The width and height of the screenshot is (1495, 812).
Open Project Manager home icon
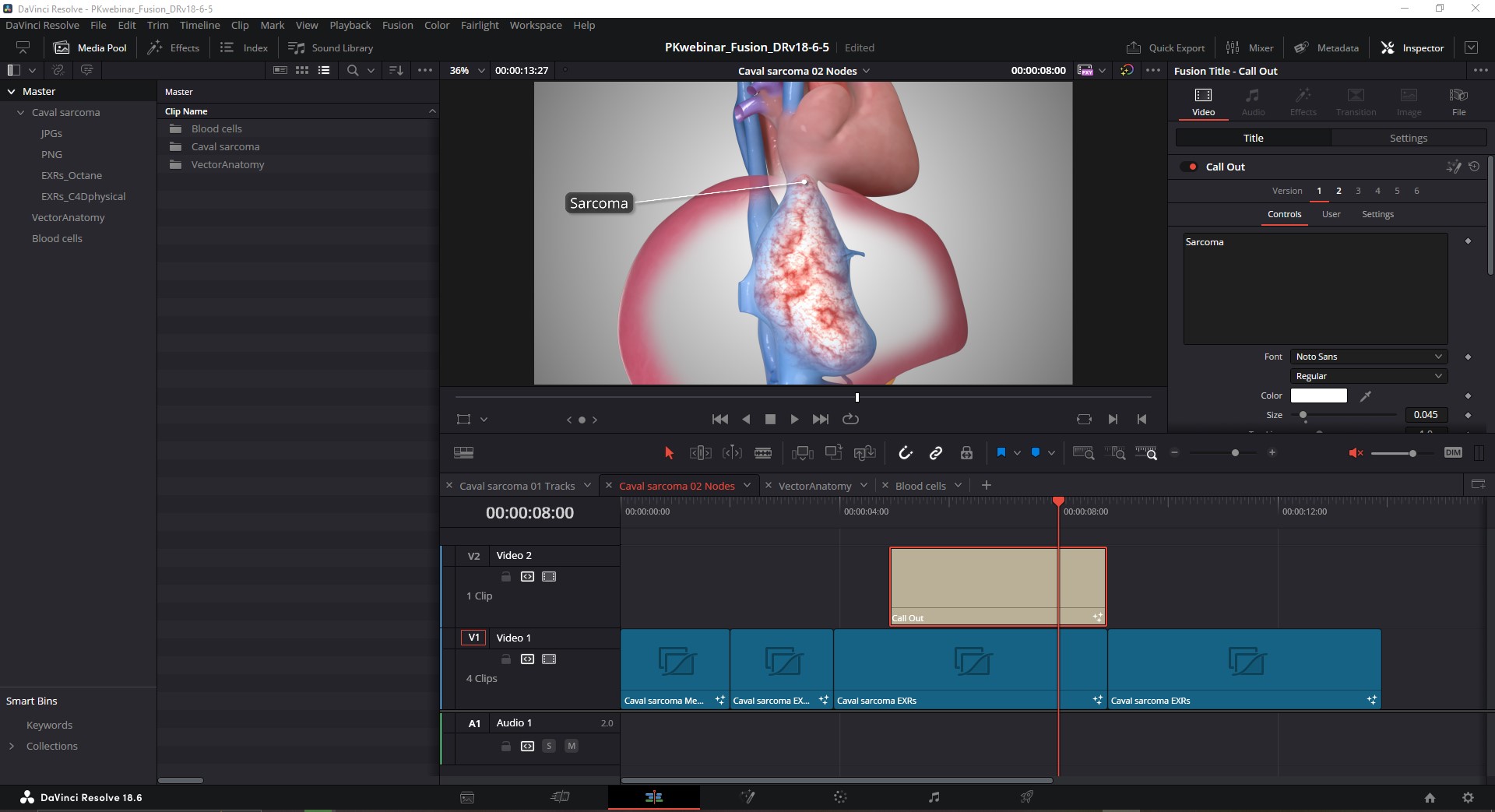tap(1430, 797)
